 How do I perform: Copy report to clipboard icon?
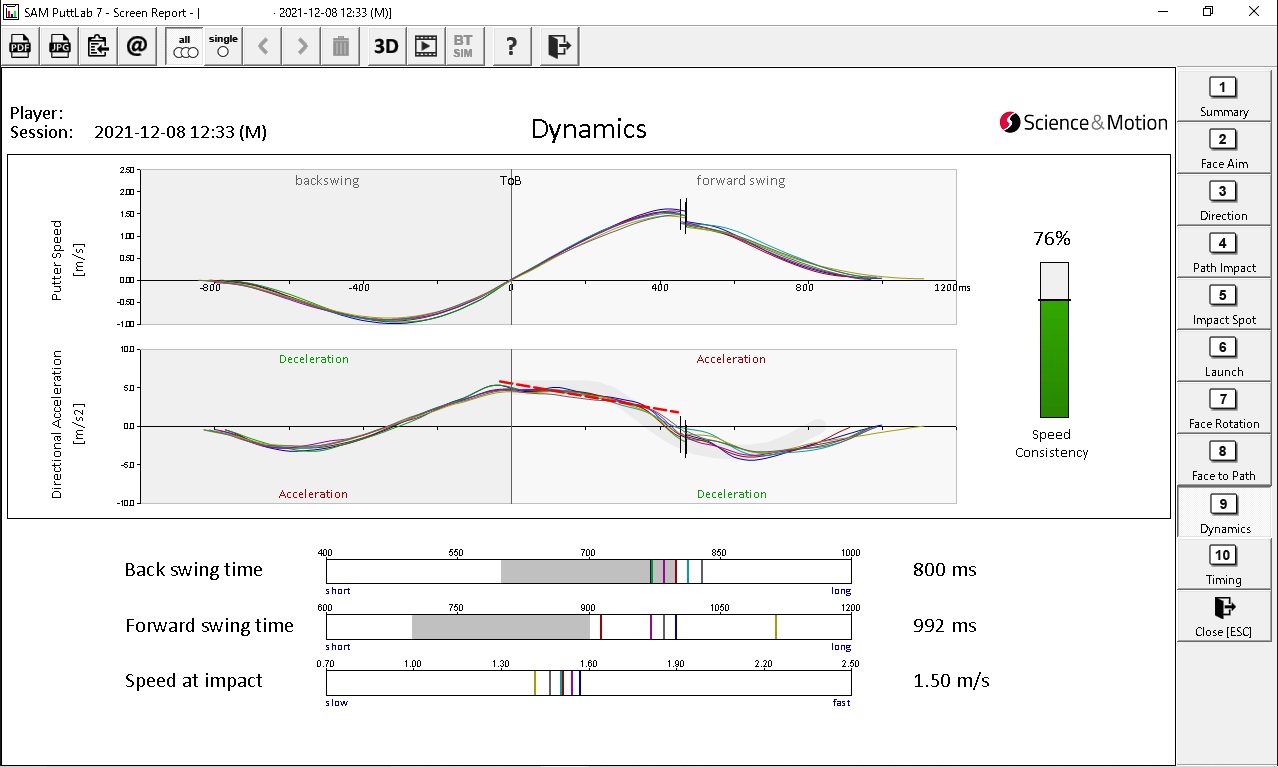point(98,46)
